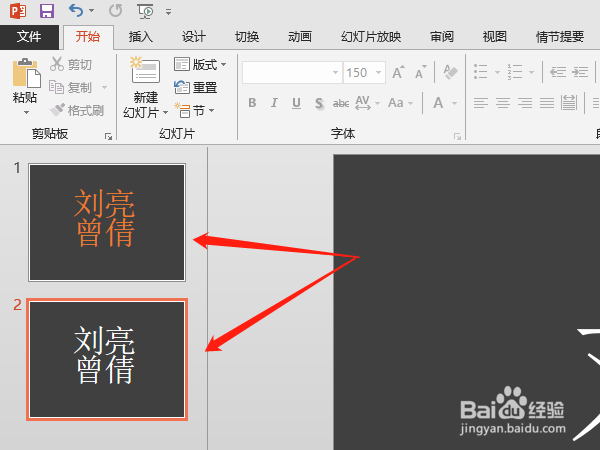600x450 pixels.
Task: Open the 视图 (View) tab
Action: (494, 37)
